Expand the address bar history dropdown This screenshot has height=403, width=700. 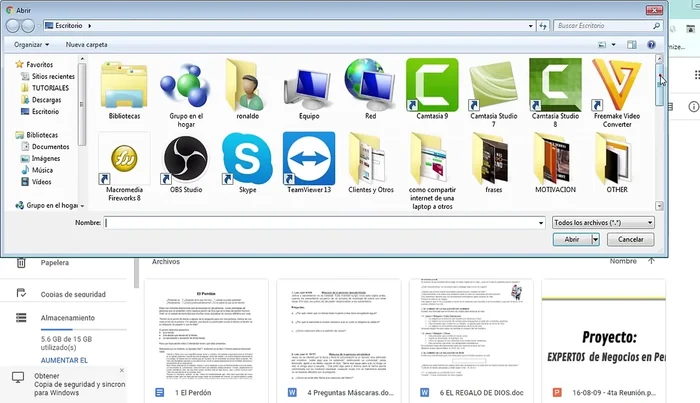pos(530,26)
